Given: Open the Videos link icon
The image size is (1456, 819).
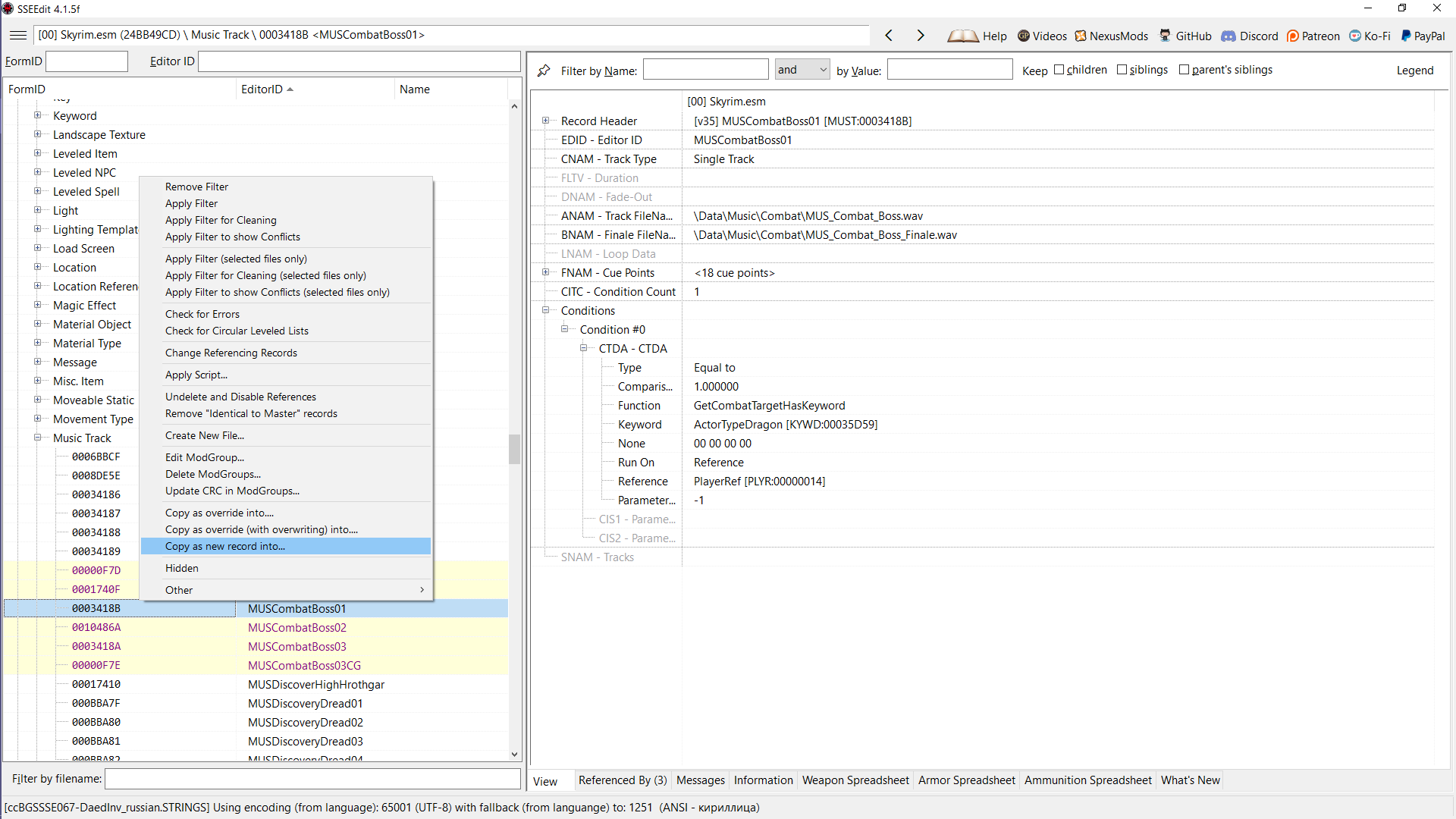Looking at the screenshot, I should coord(1024,36).
